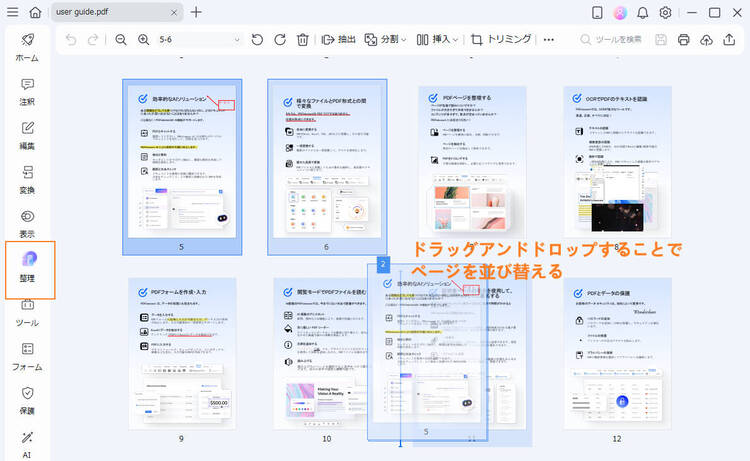Open AI in the sidebar
Viewport: 750px width, 461px height.
pyautogui.click(x=27, y=445)
